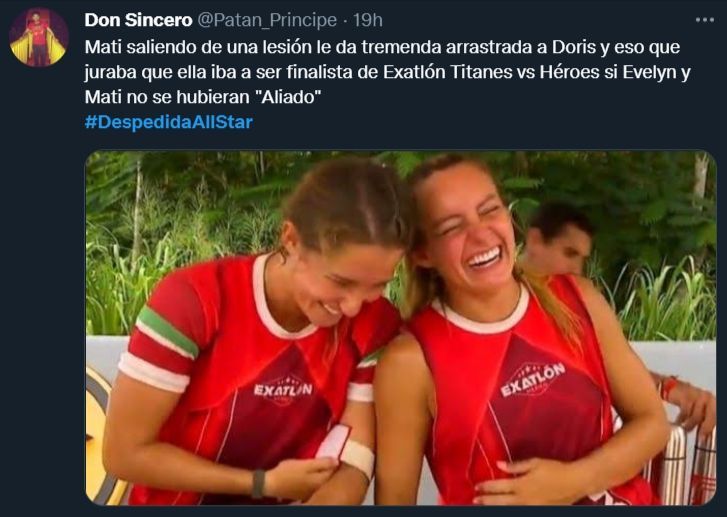Open the @Patan_Principe handle link
The height and width of the screenshot is (517, 727).
267,20
